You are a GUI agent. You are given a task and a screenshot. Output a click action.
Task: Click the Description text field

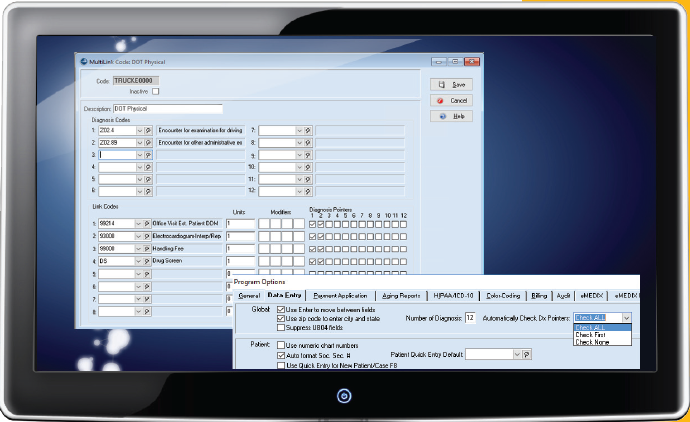tap(165, 108)
